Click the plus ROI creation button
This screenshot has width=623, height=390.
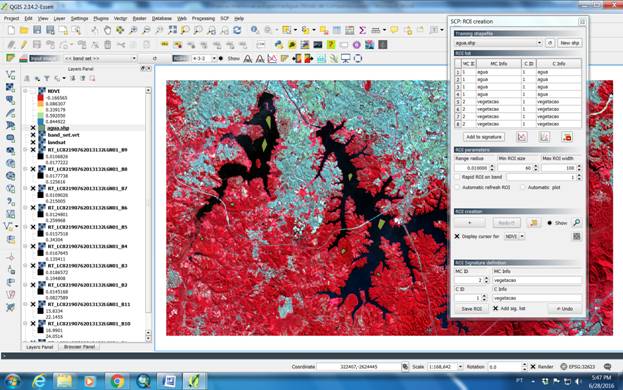(x=470, y=223)
